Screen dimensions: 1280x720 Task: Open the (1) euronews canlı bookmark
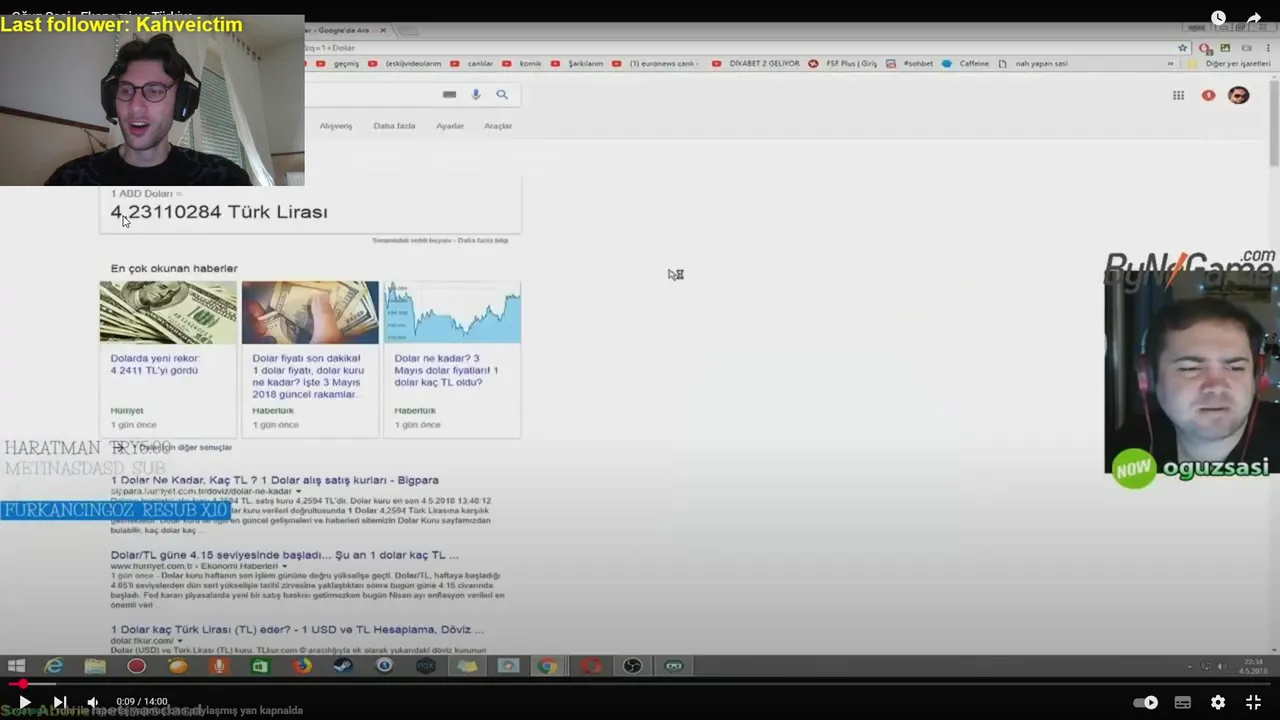point(655,64)
